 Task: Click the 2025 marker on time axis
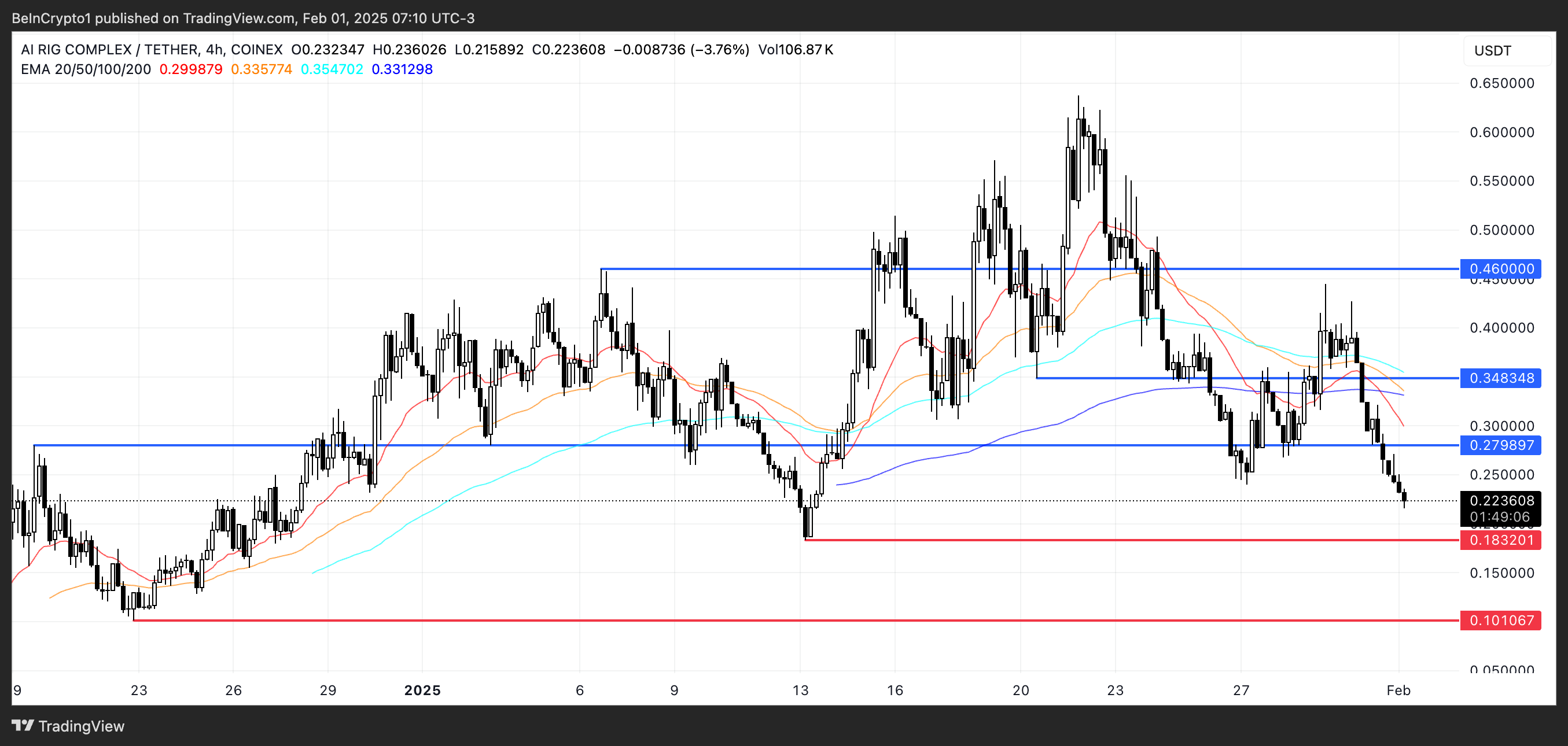(422, 690)
